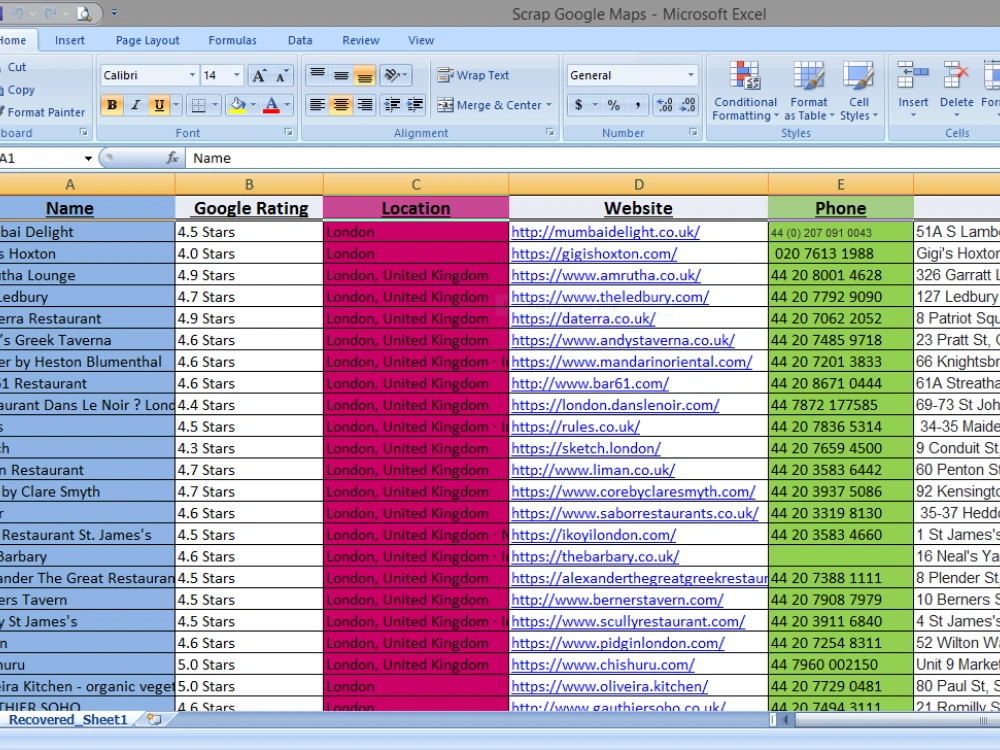The image size is (1000, 750).
Task: Apply middle vertical alignment
Action: click(x=341, y=75)
